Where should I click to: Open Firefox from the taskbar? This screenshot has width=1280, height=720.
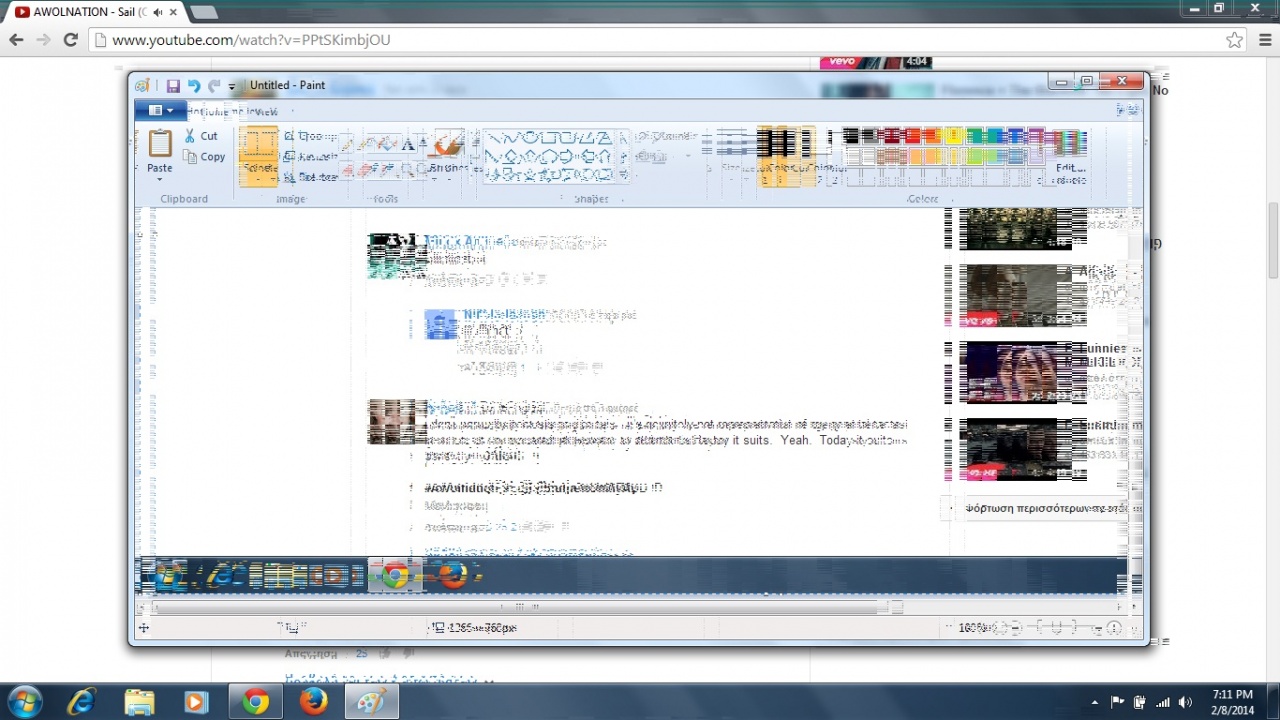314,702
